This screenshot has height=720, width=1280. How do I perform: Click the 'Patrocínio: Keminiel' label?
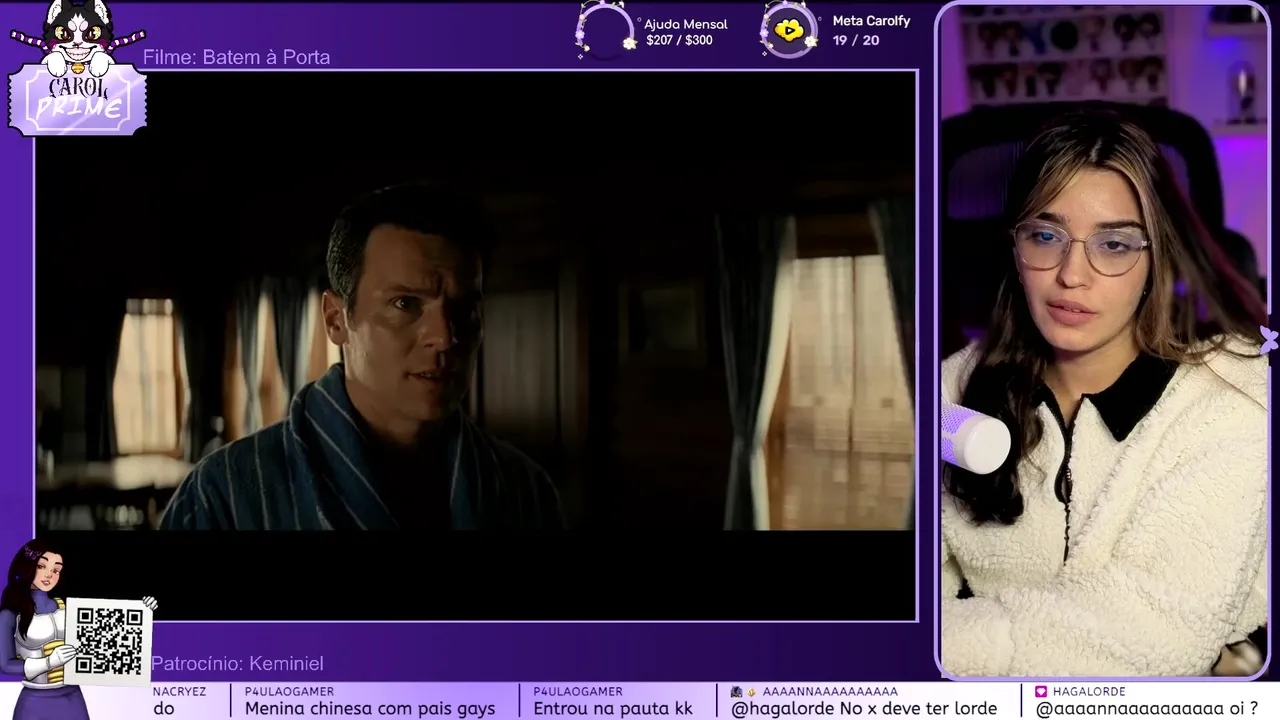pos(237,663)
